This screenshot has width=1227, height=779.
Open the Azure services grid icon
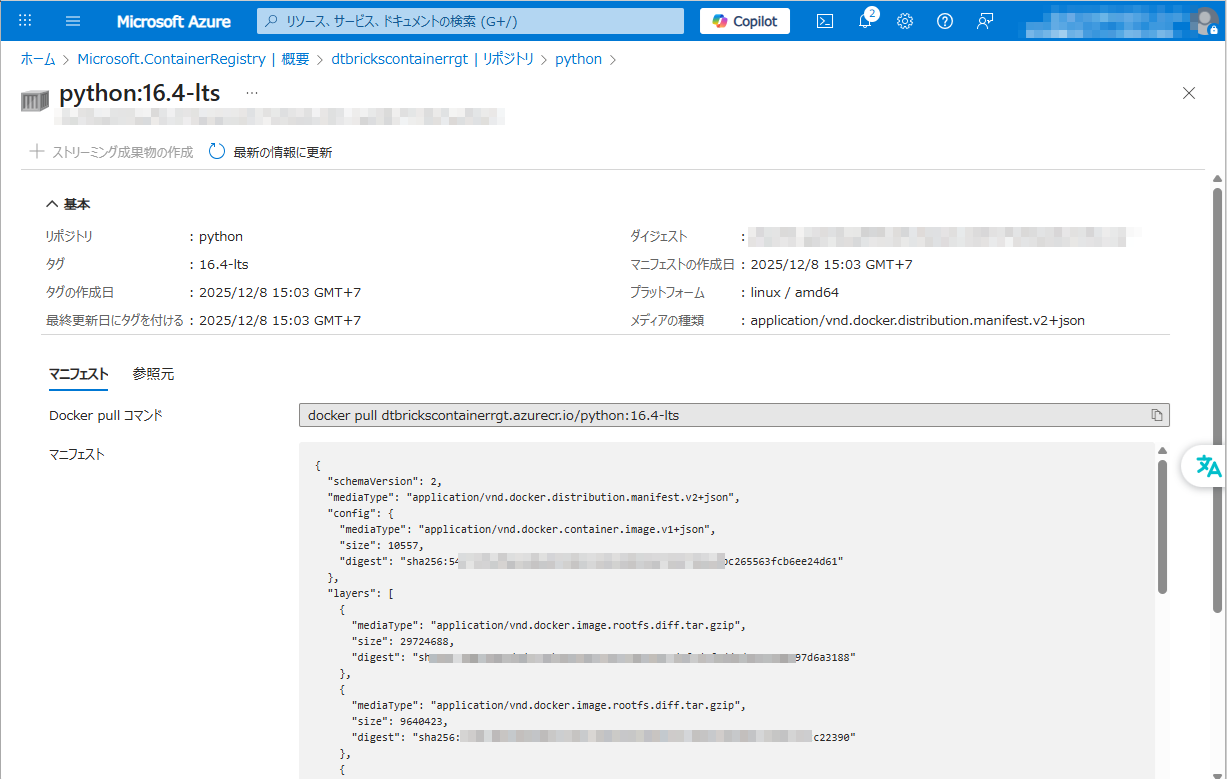coord(25,21)
